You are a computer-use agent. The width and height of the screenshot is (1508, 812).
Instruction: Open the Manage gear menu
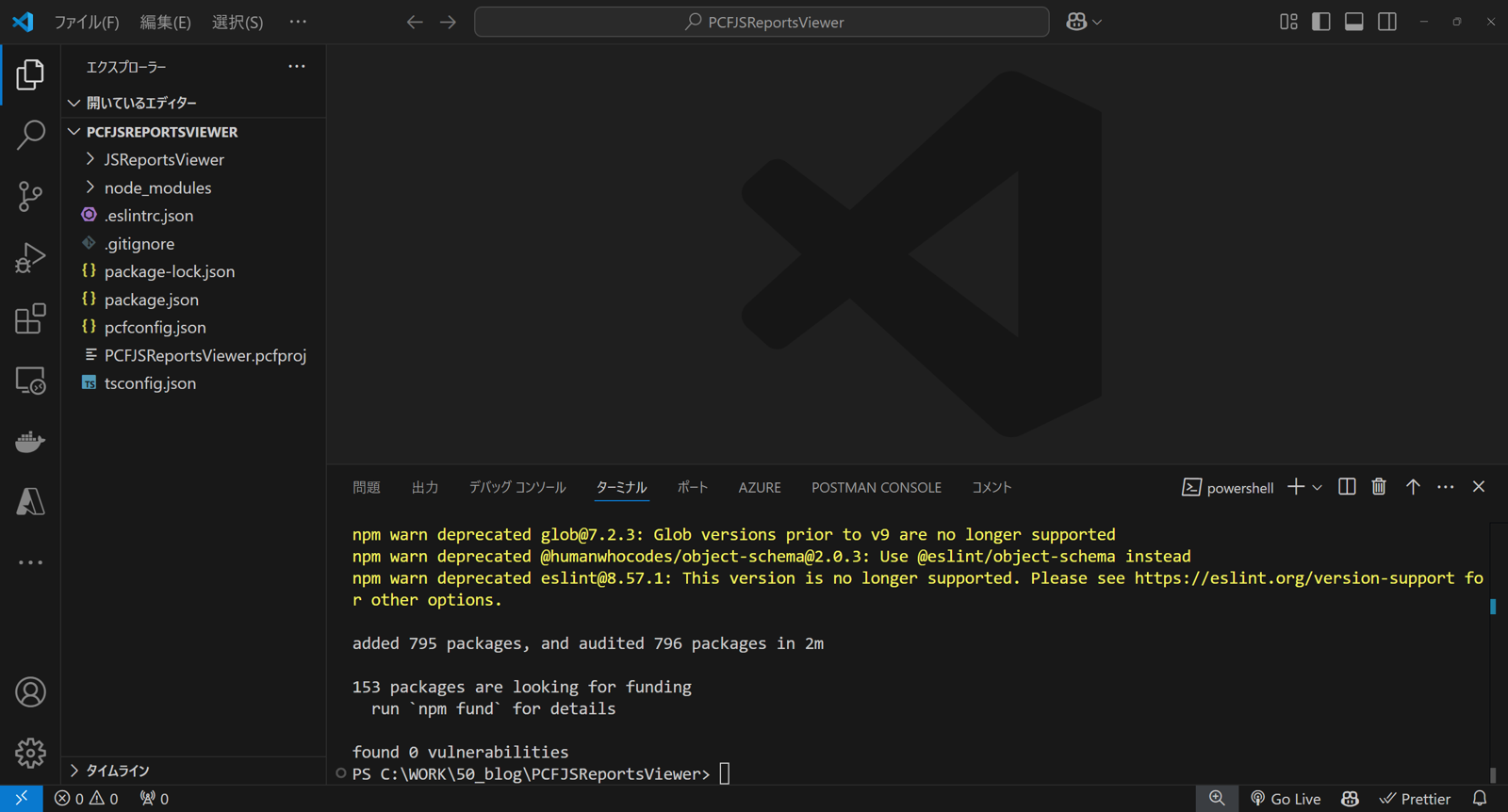[x=30, y=753]
